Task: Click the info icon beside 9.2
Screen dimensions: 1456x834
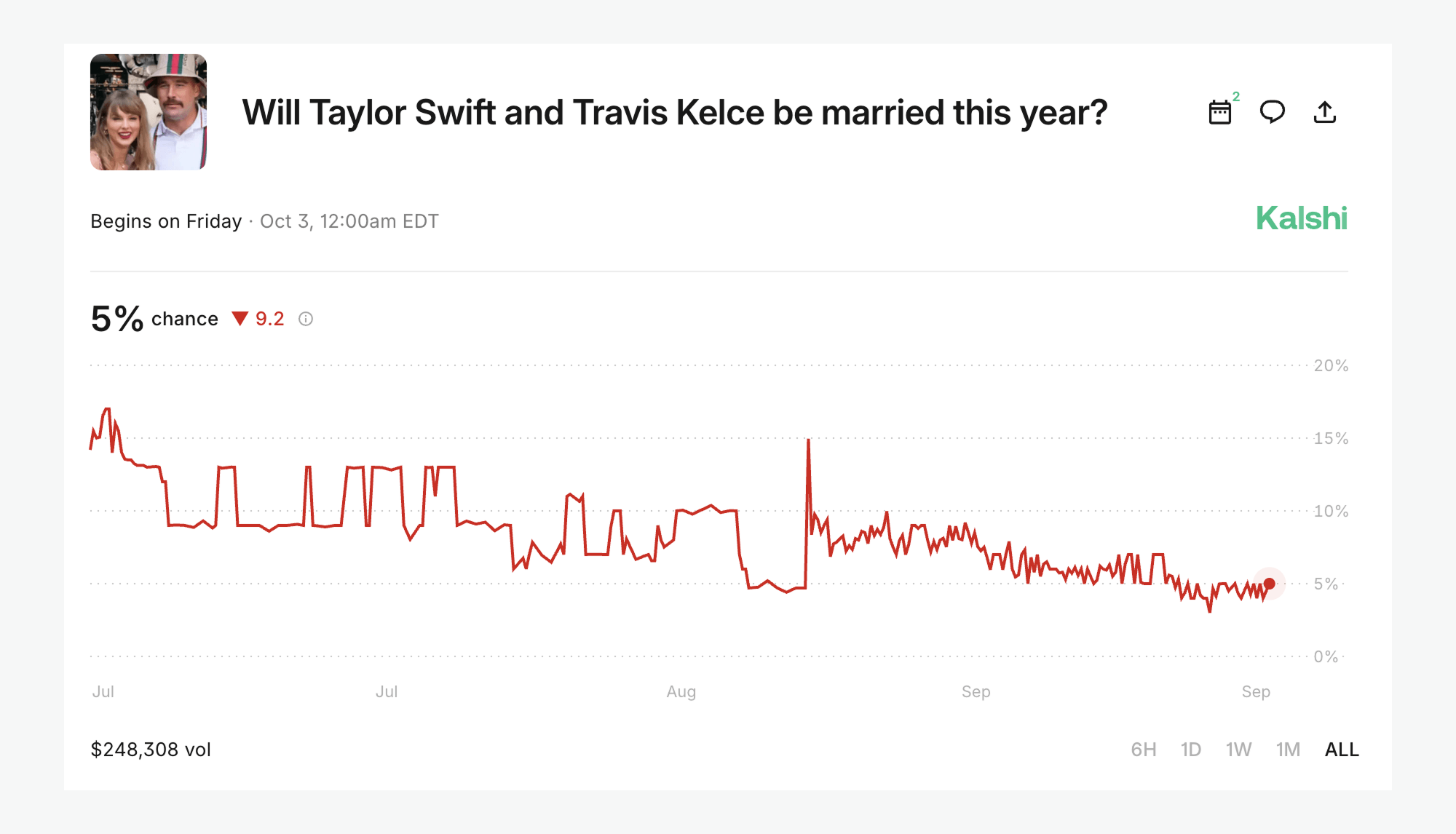Action: [x=306, y=319]
